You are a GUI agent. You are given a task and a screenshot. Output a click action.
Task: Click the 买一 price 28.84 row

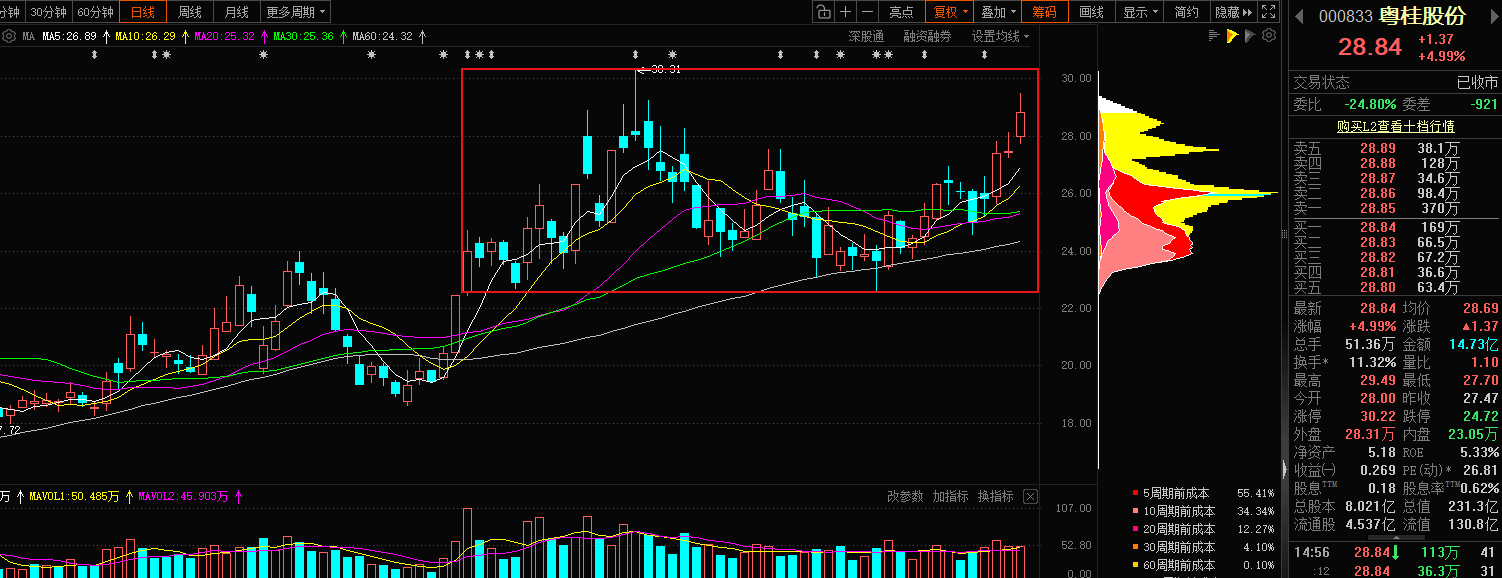(x=1395, y=227)
